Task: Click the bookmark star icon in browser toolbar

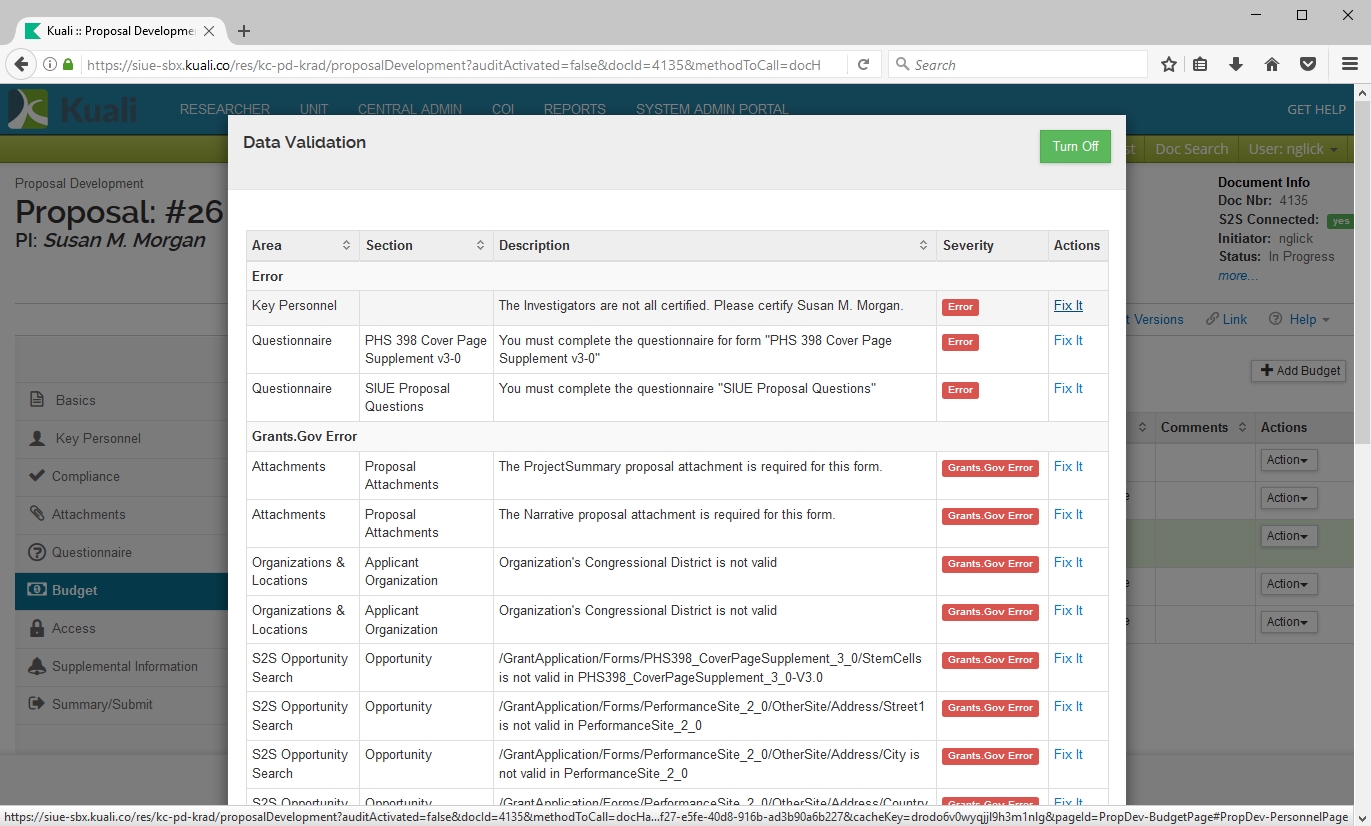Action: (1168, 65)
